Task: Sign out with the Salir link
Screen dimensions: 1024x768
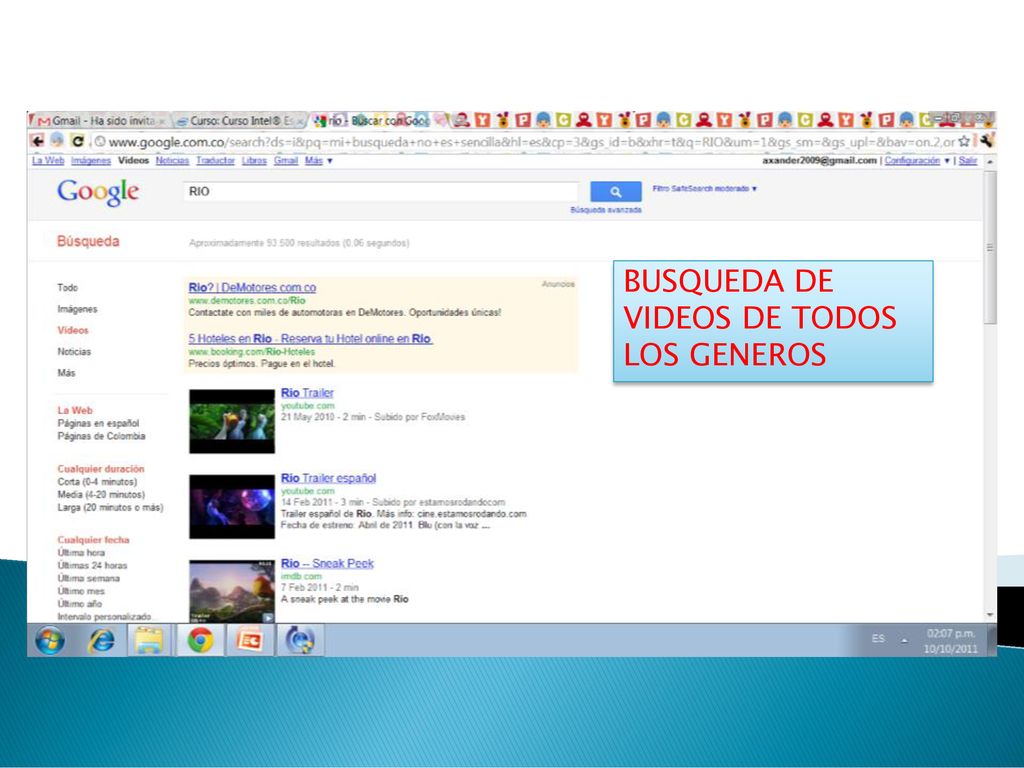Action: [968, 161]
